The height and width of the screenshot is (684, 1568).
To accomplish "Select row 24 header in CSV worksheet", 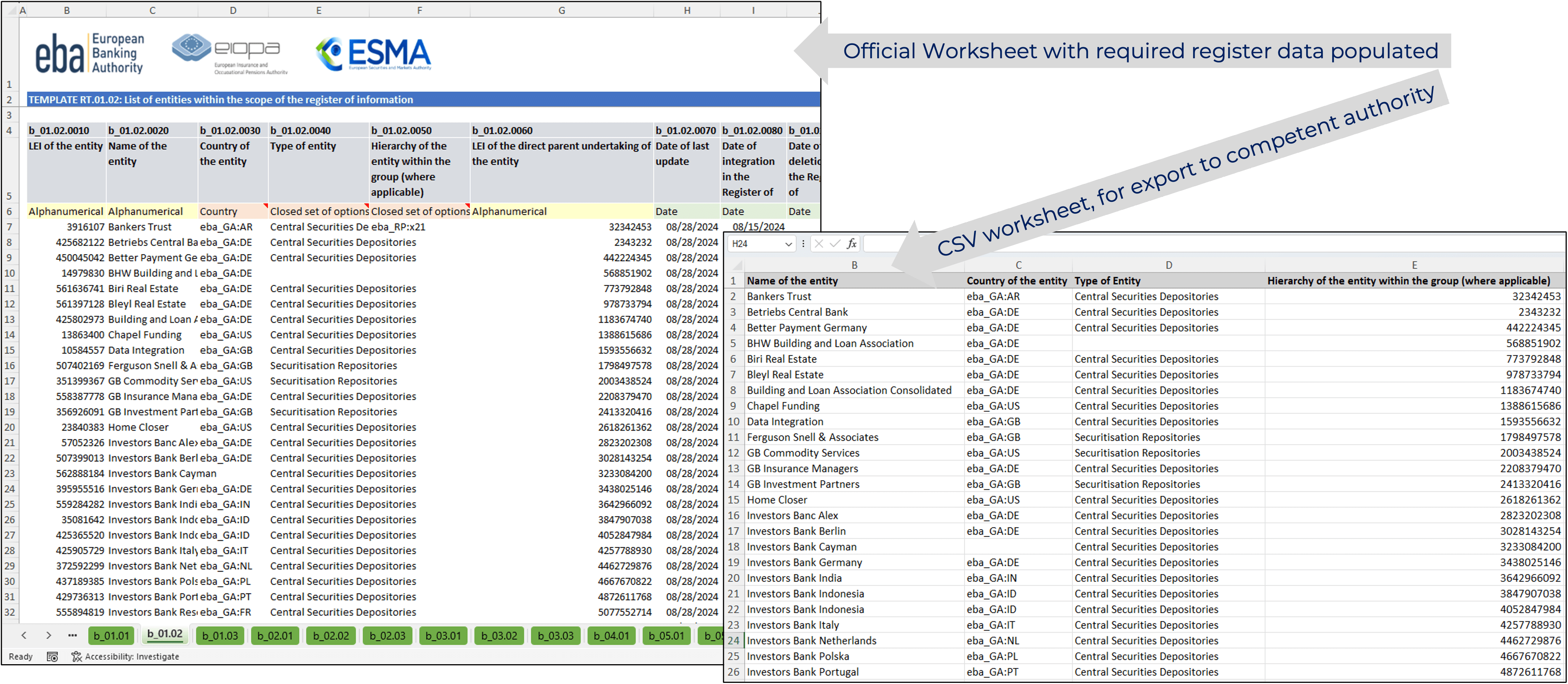I will click(734, 641).
